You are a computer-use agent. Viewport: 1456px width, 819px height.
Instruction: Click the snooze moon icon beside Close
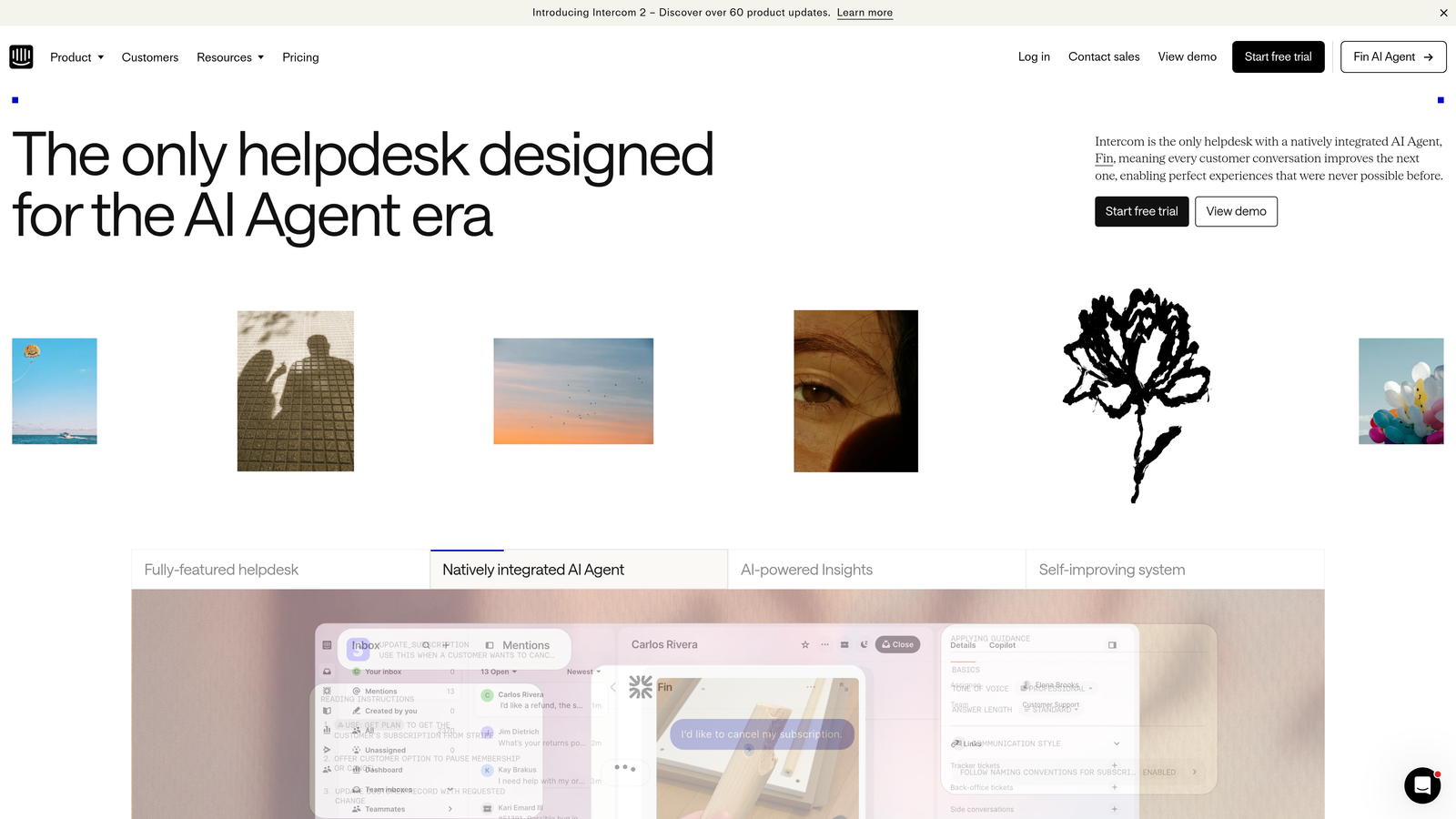[x=864, y=644]
